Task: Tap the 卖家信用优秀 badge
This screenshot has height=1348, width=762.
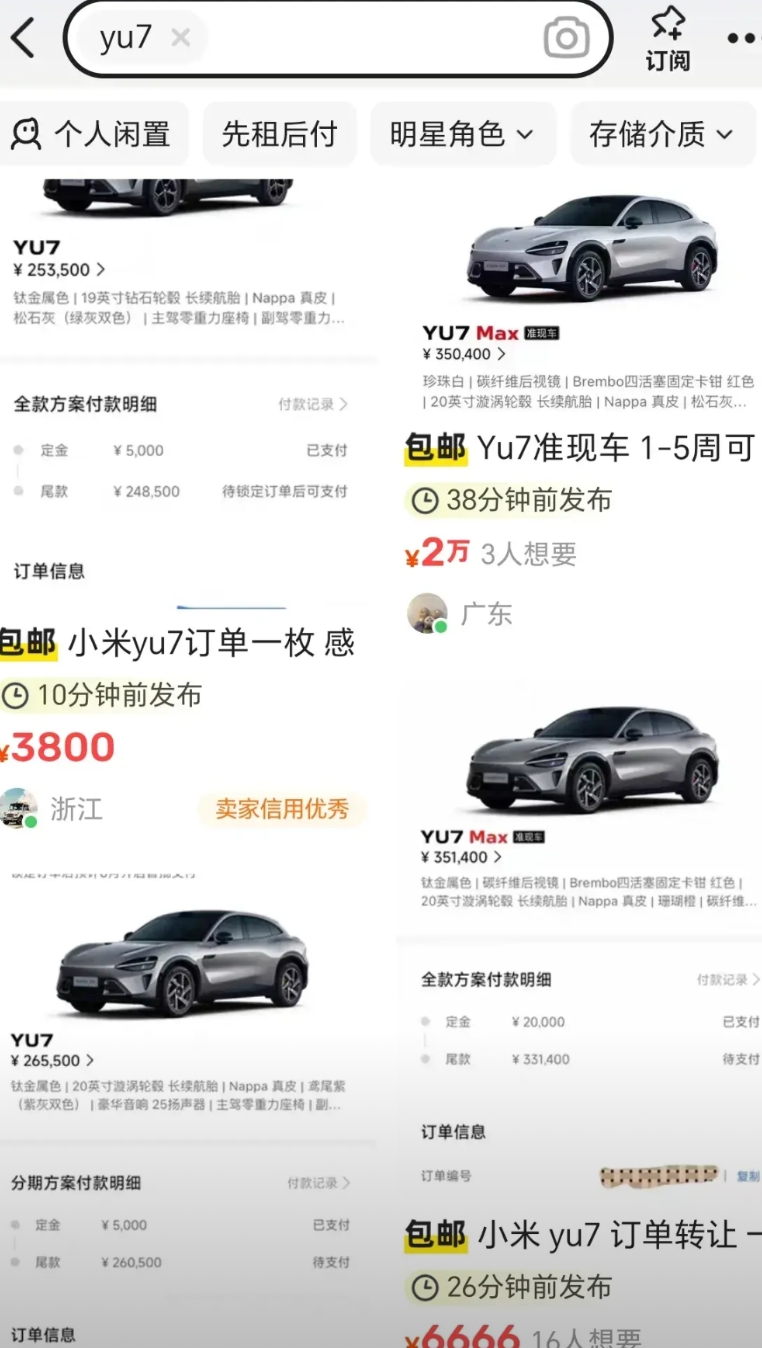Action: coord(282,809)
